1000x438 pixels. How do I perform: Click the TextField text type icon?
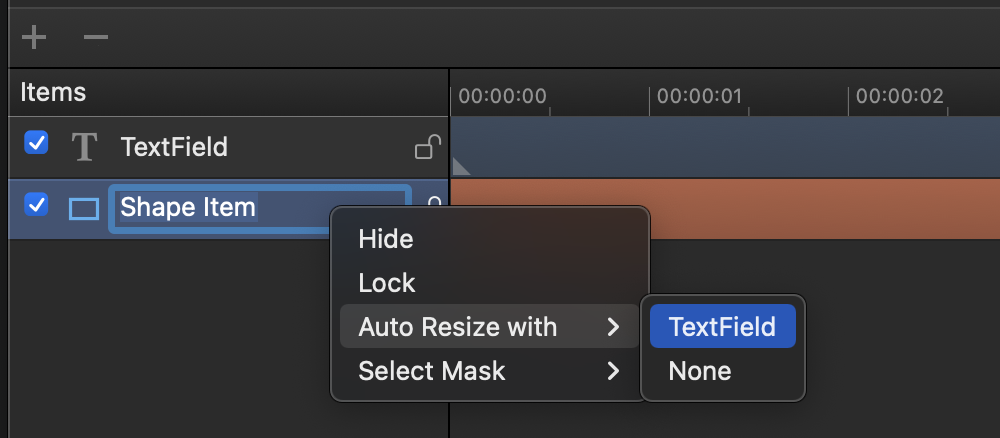click(84, 147)
